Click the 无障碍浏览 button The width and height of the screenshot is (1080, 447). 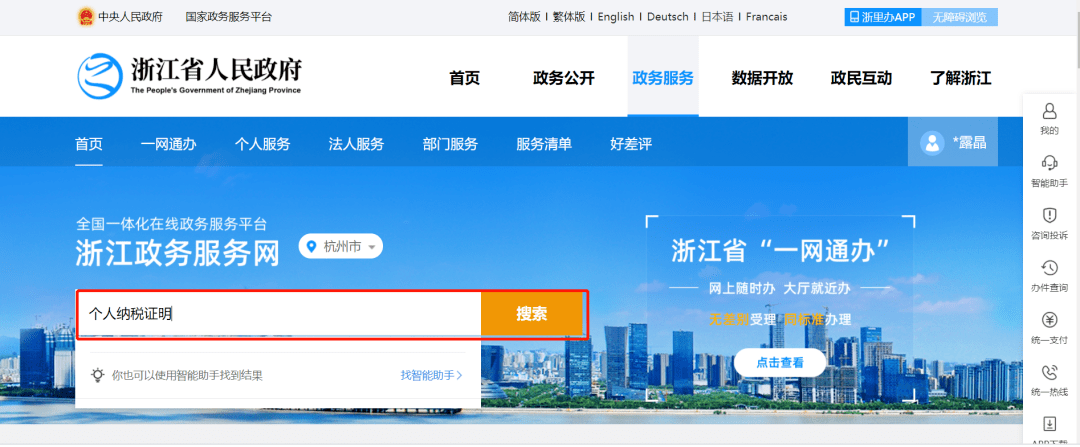click(959, 17)
